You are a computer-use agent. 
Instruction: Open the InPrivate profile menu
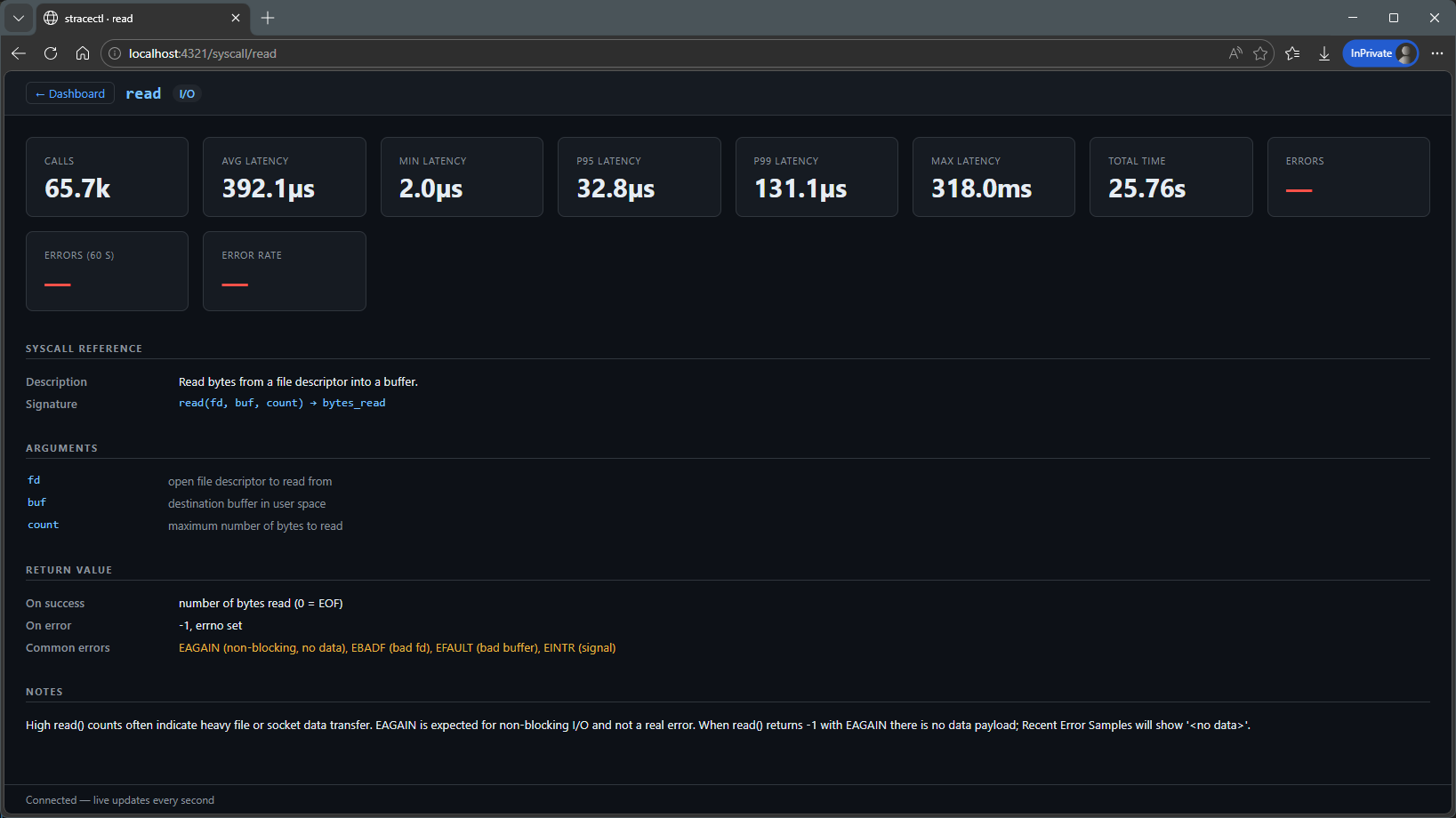tap(1380, 53)
